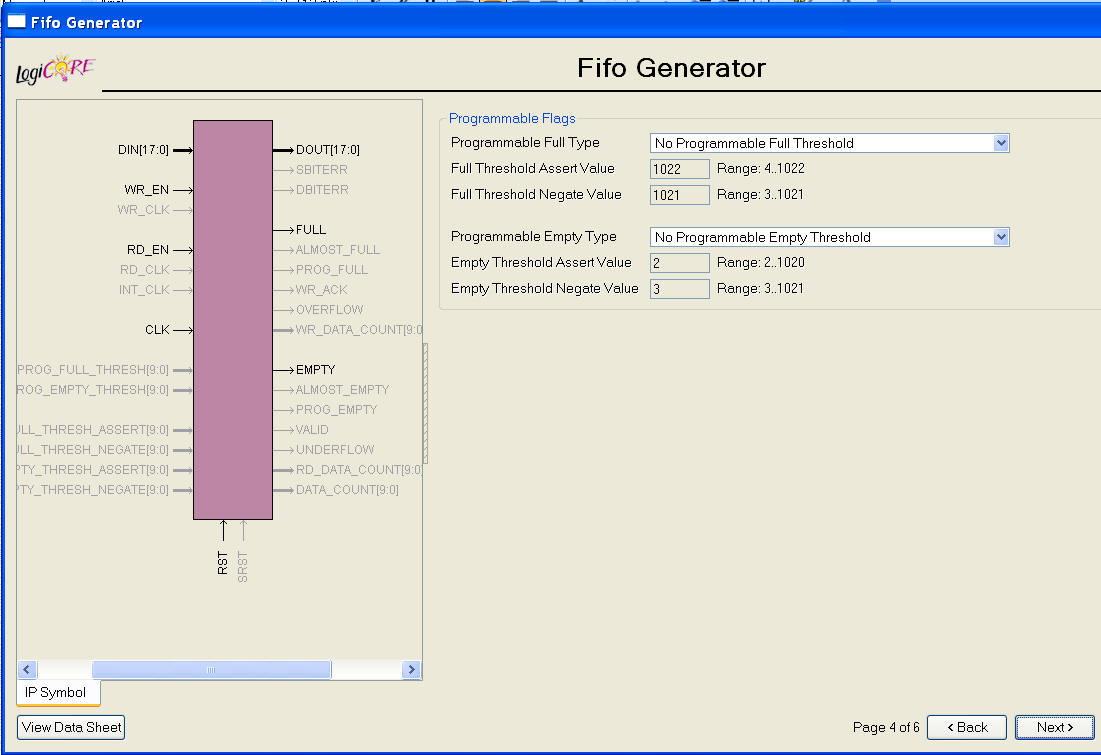Click the DATA_COUNT[9:0] output label
The image size is (1101, 755).
(347, 490)
